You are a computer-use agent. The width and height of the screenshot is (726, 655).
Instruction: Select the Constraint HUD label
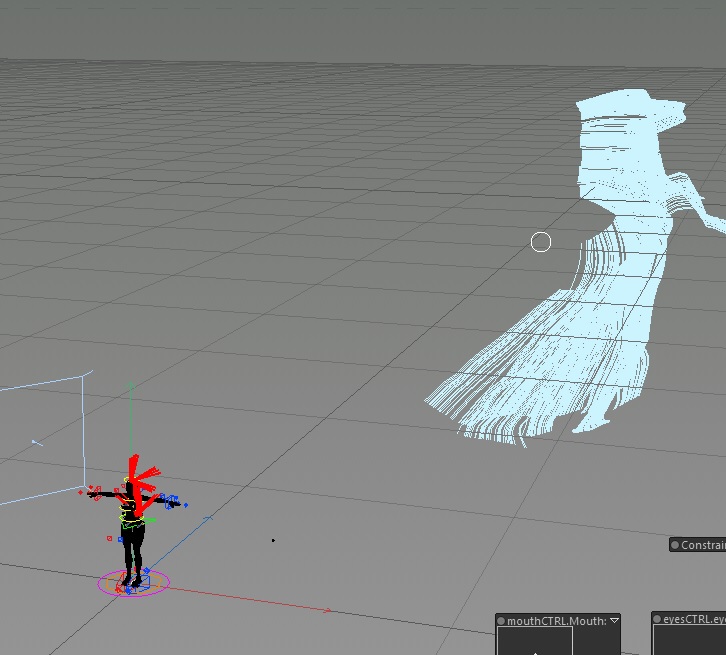(x=703, y=545)
